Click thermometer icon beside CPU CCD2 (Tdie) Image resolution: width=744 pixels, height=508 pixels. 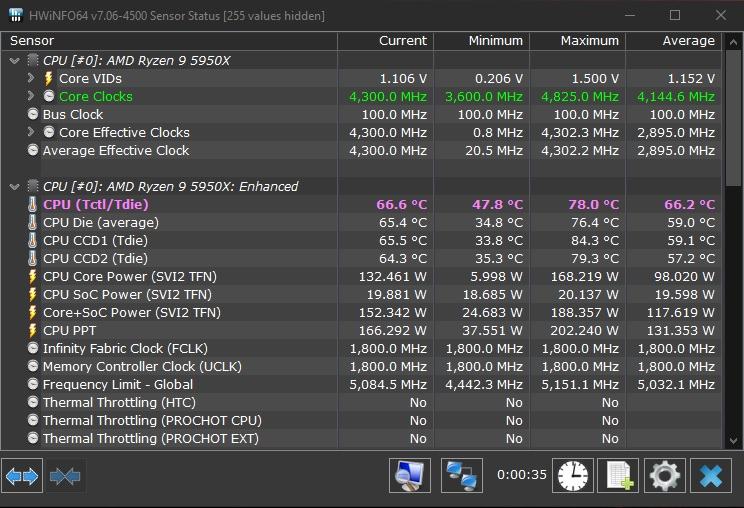click(32, 259)
